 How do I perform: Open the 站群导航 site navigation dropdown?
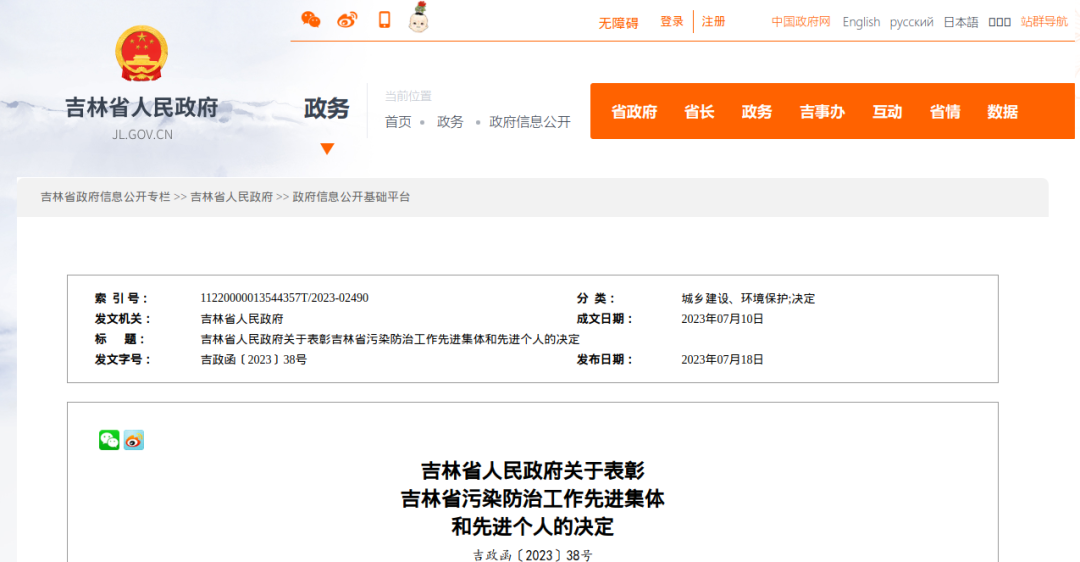click(x=1044, y=21)
